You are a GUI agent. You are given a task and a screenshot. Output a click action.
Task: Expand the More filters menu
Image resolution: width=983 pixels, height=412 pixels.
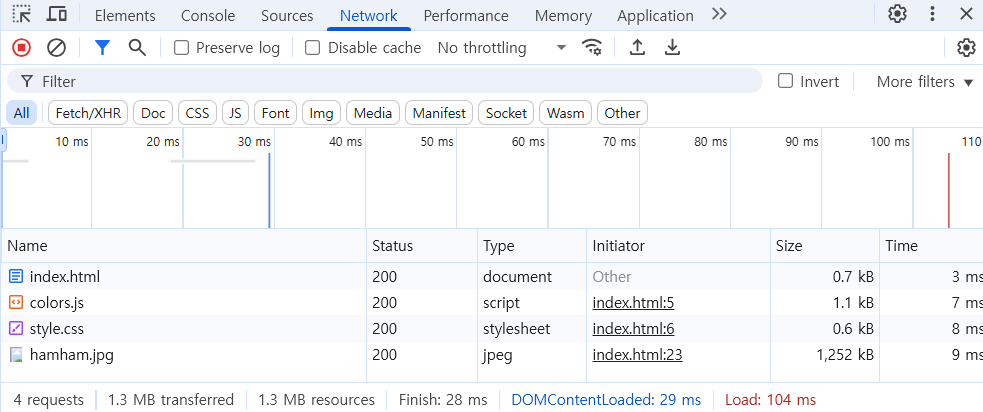click(x=924, y=82)
